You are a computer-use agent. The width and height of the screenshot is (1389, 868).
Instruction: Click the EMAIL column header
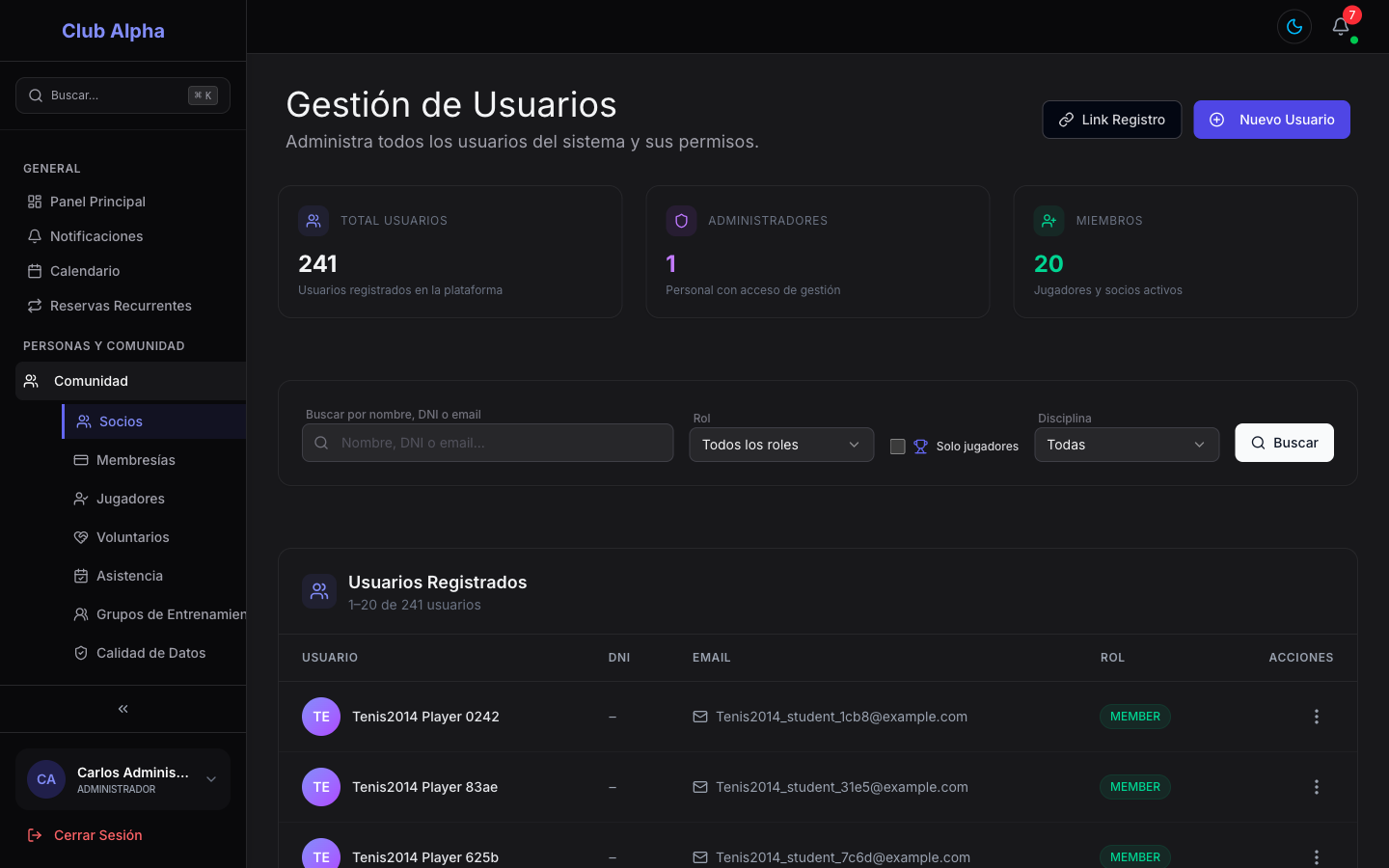point(711,658)
